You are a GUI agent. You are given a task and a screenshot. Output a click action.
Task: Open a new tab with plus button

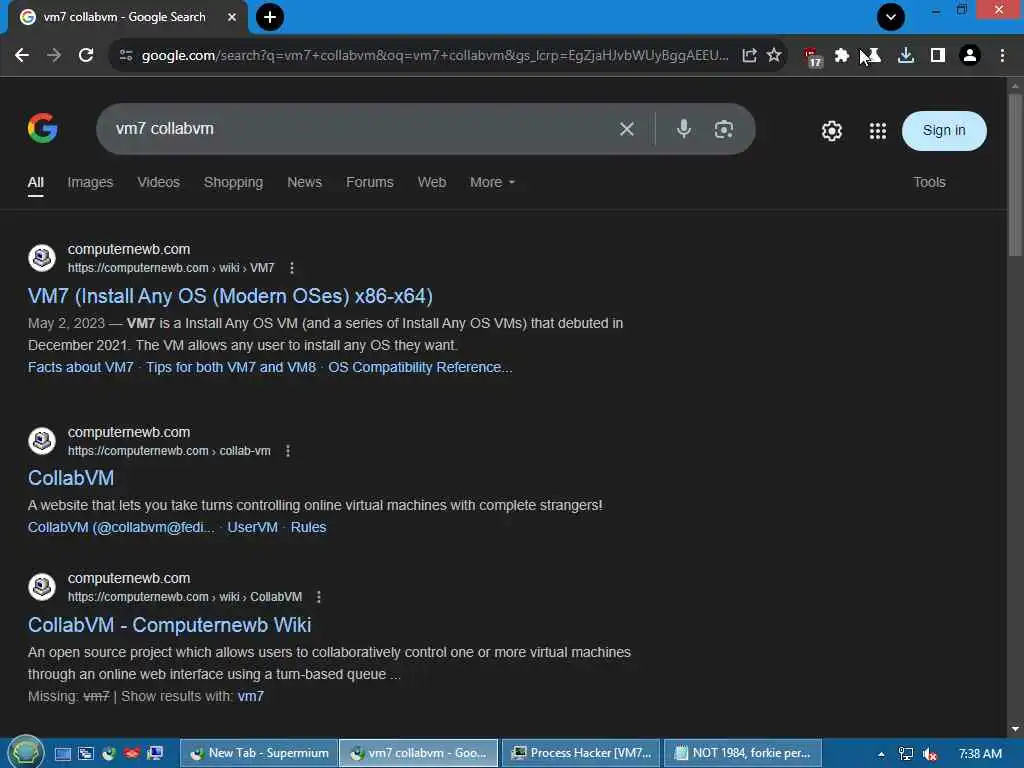coord(270,17)
